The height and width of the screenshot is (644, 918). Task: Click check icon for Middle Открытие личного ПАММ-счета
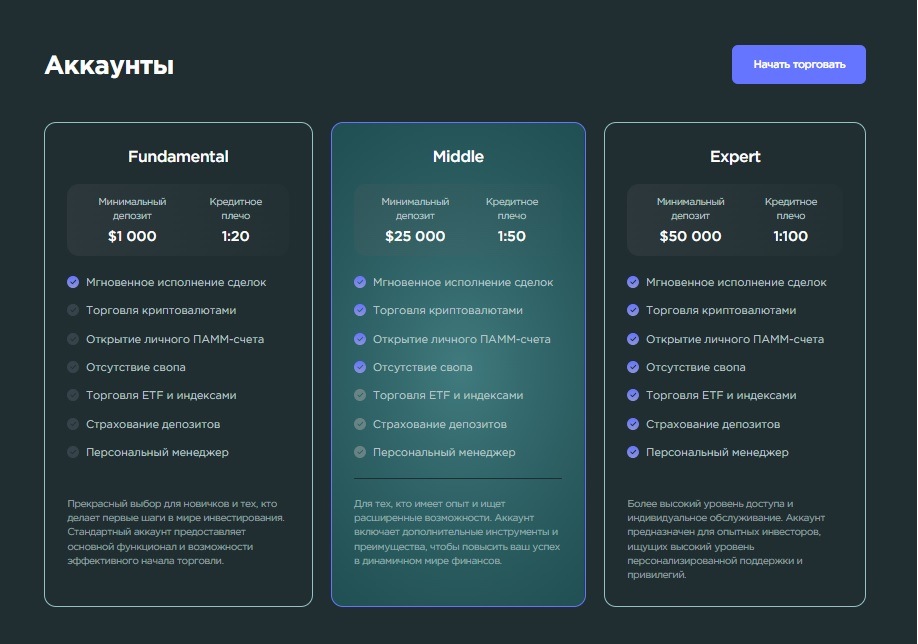coord(360,339)
